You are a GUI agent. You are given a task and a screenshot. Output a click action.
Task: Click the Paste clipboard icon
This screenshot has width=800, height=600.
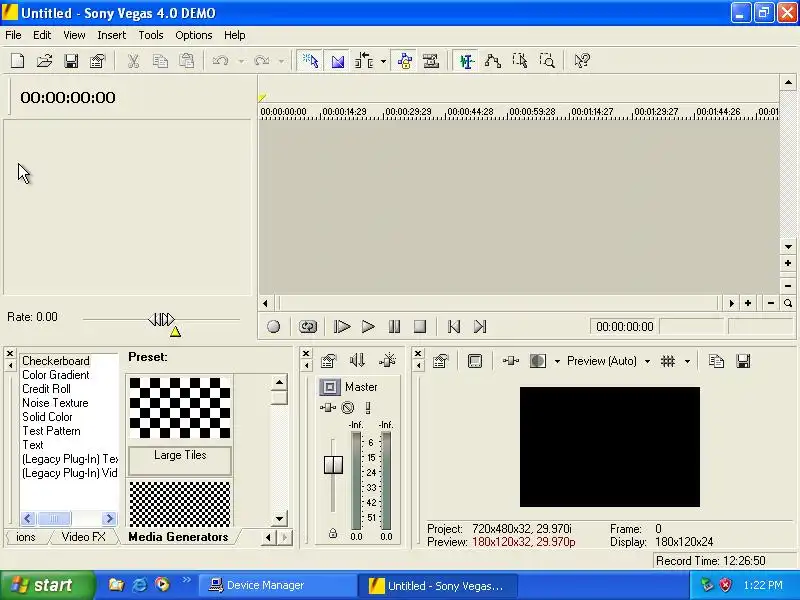tap(187, 61)
